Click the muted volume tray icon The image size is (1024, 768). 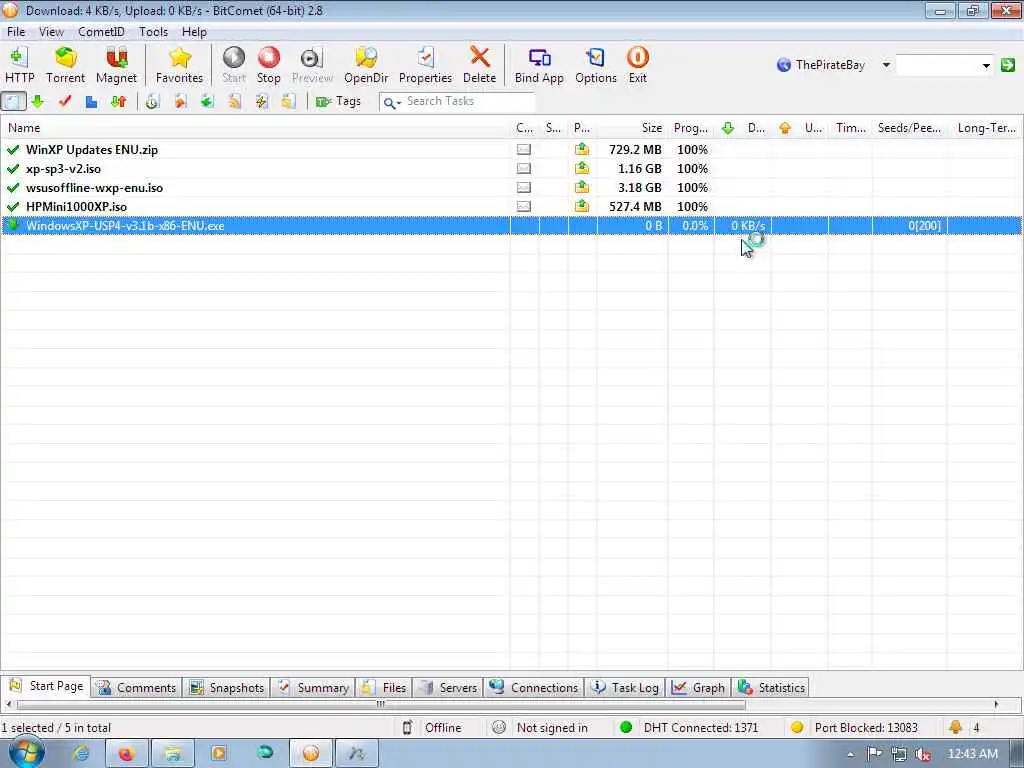[x=923, y=754]
